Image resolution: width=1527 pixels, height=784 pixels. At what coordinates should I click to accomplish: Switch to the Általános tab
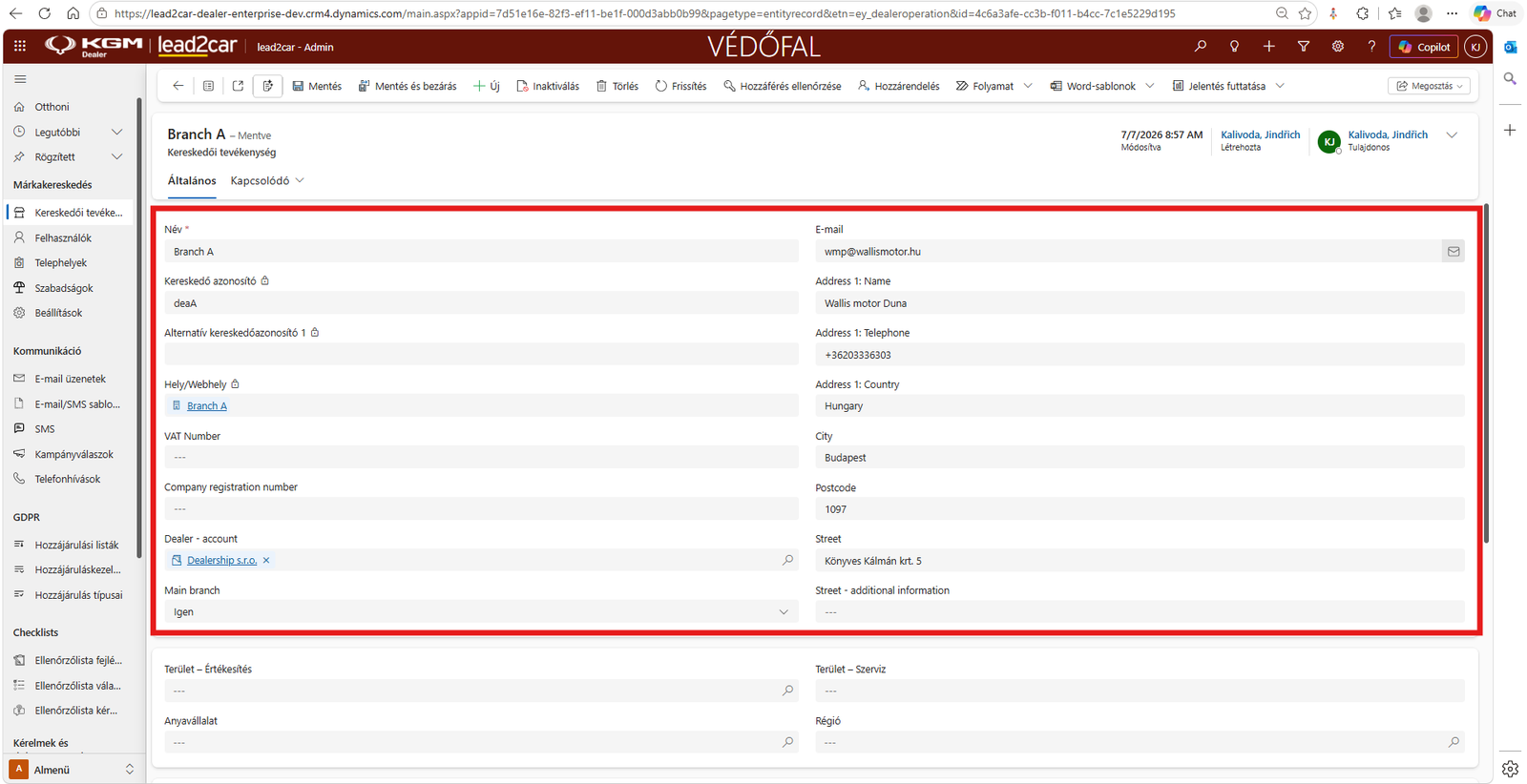[192, 180]
